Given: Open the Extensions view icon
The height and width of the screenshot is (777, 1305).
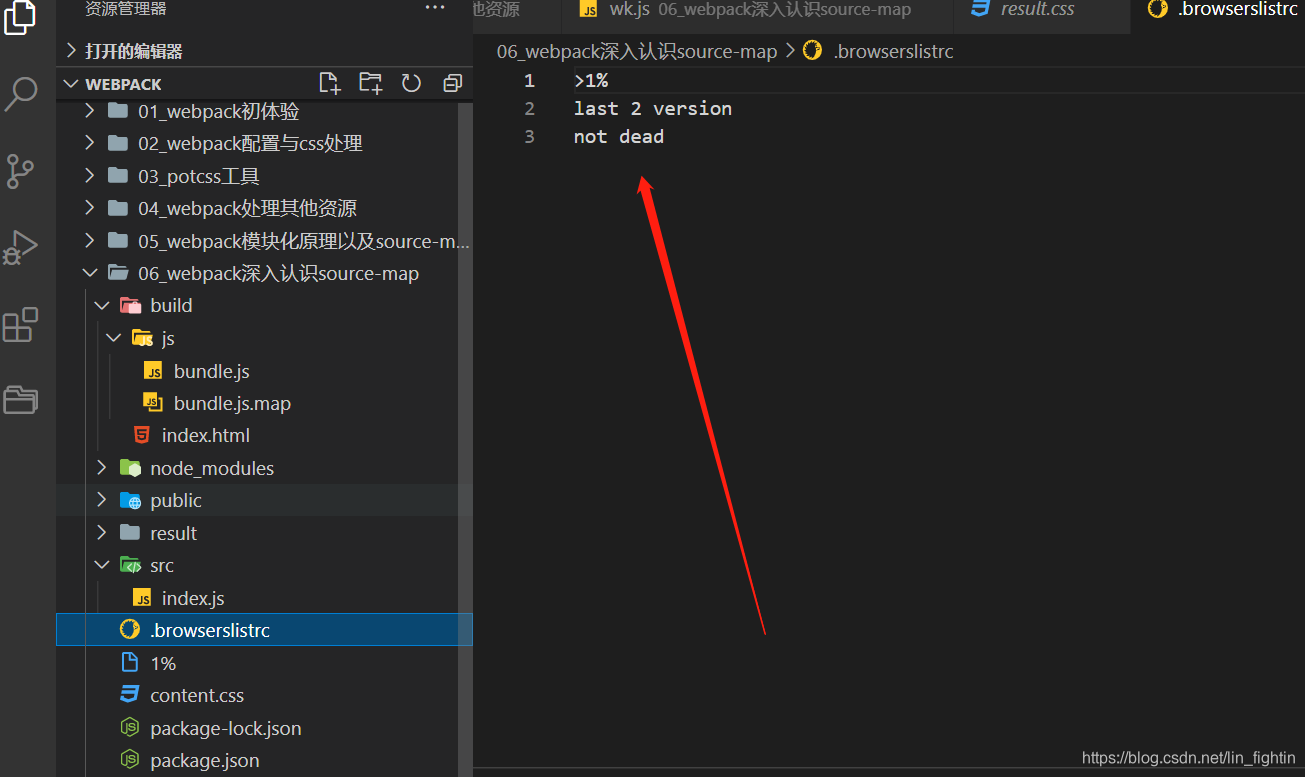Looking at the screenshot, I should click(x=20, y=324).
